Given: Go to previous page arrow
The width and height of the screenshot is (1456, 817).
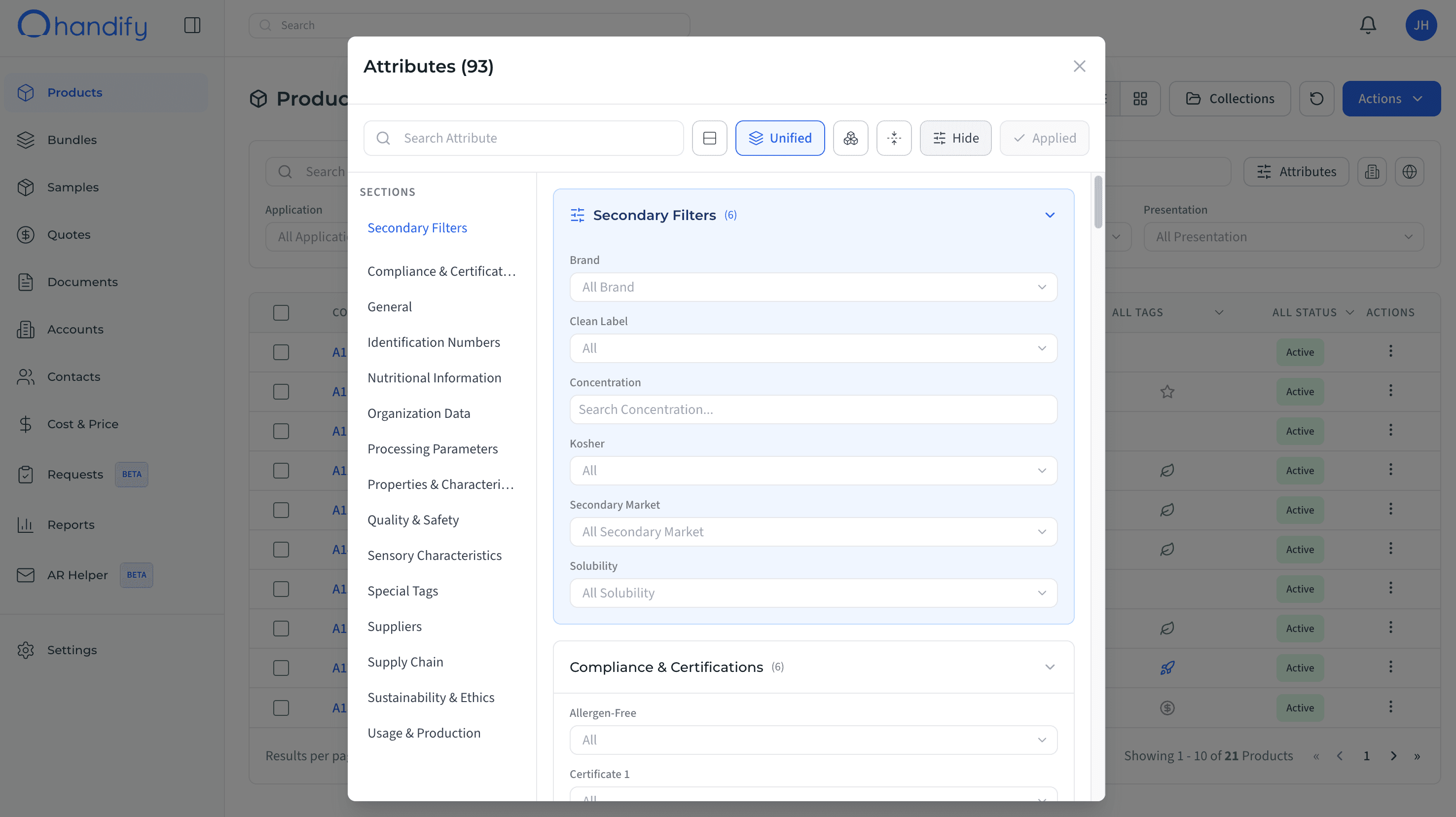Looking at the screenshot, I should tap(1340, 756).
